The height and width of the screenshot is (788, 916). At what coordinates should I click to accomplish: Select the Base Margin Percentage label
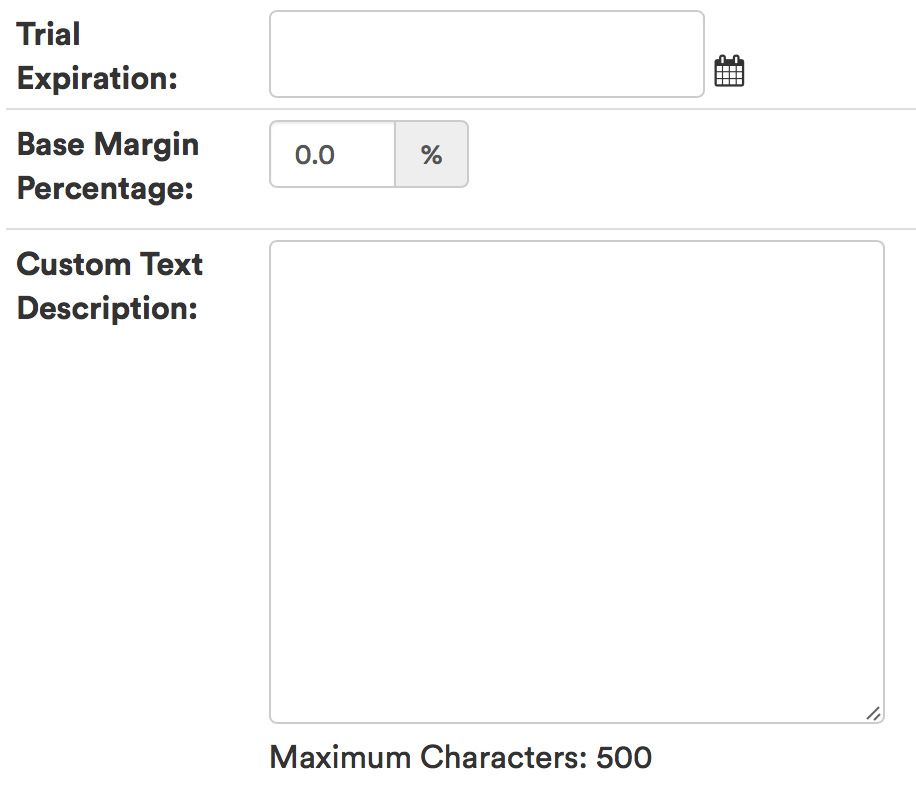(107, 165)
